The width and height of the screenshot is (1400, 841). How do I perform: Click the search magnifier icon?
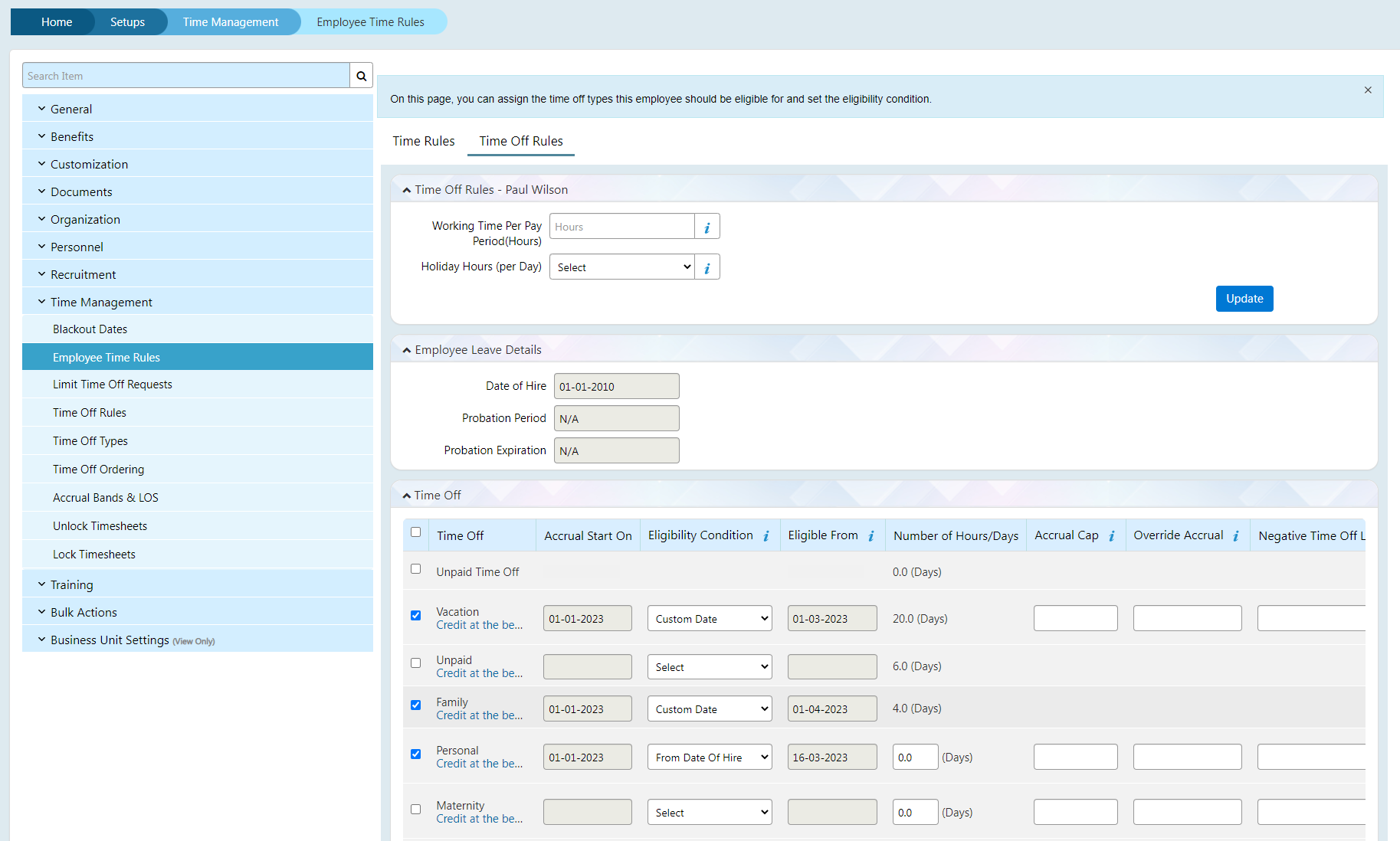[x=360, y=75]
